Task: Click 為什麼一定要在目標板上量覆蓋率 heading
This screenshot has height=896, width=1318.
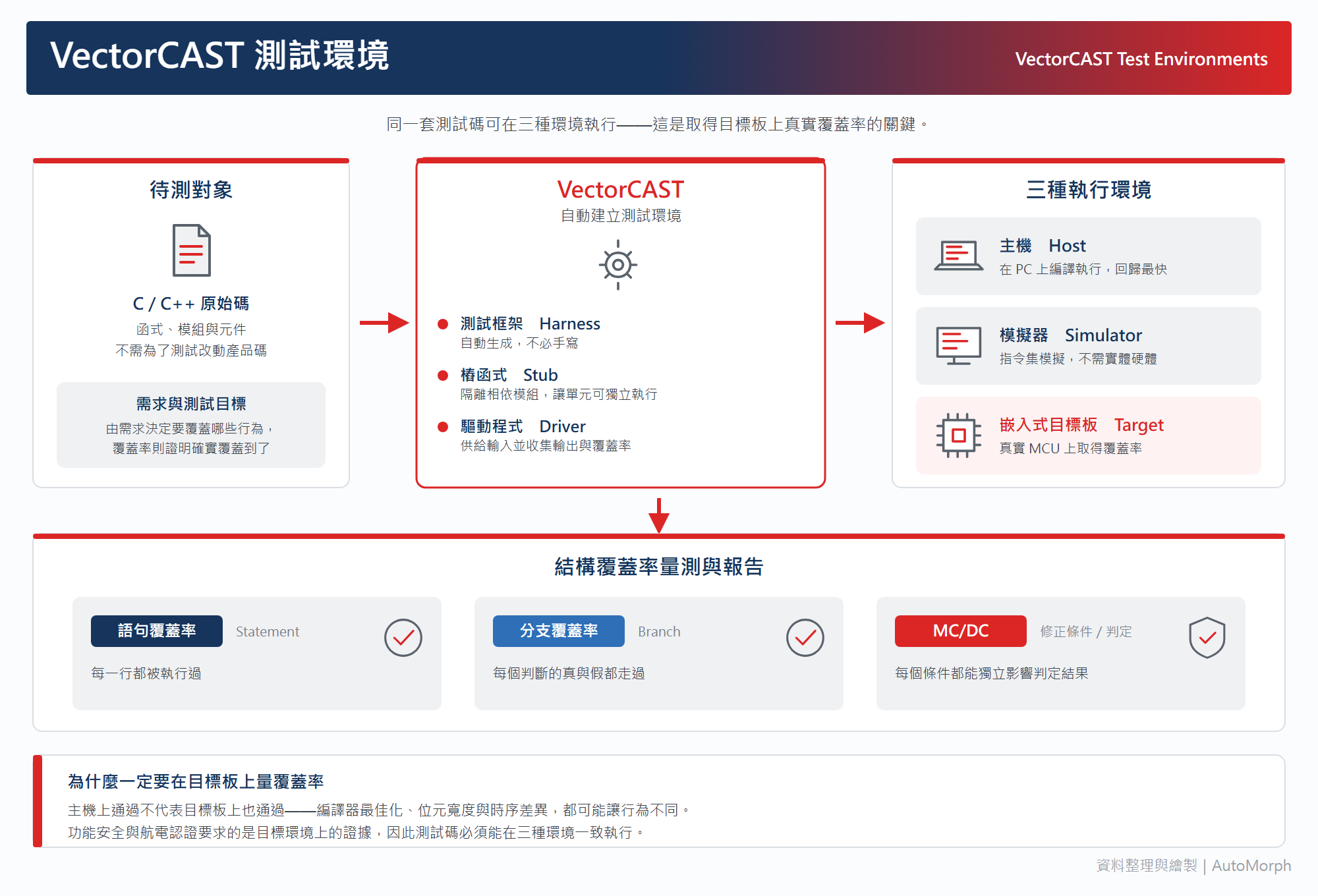Action: click(x=196, y=782)
